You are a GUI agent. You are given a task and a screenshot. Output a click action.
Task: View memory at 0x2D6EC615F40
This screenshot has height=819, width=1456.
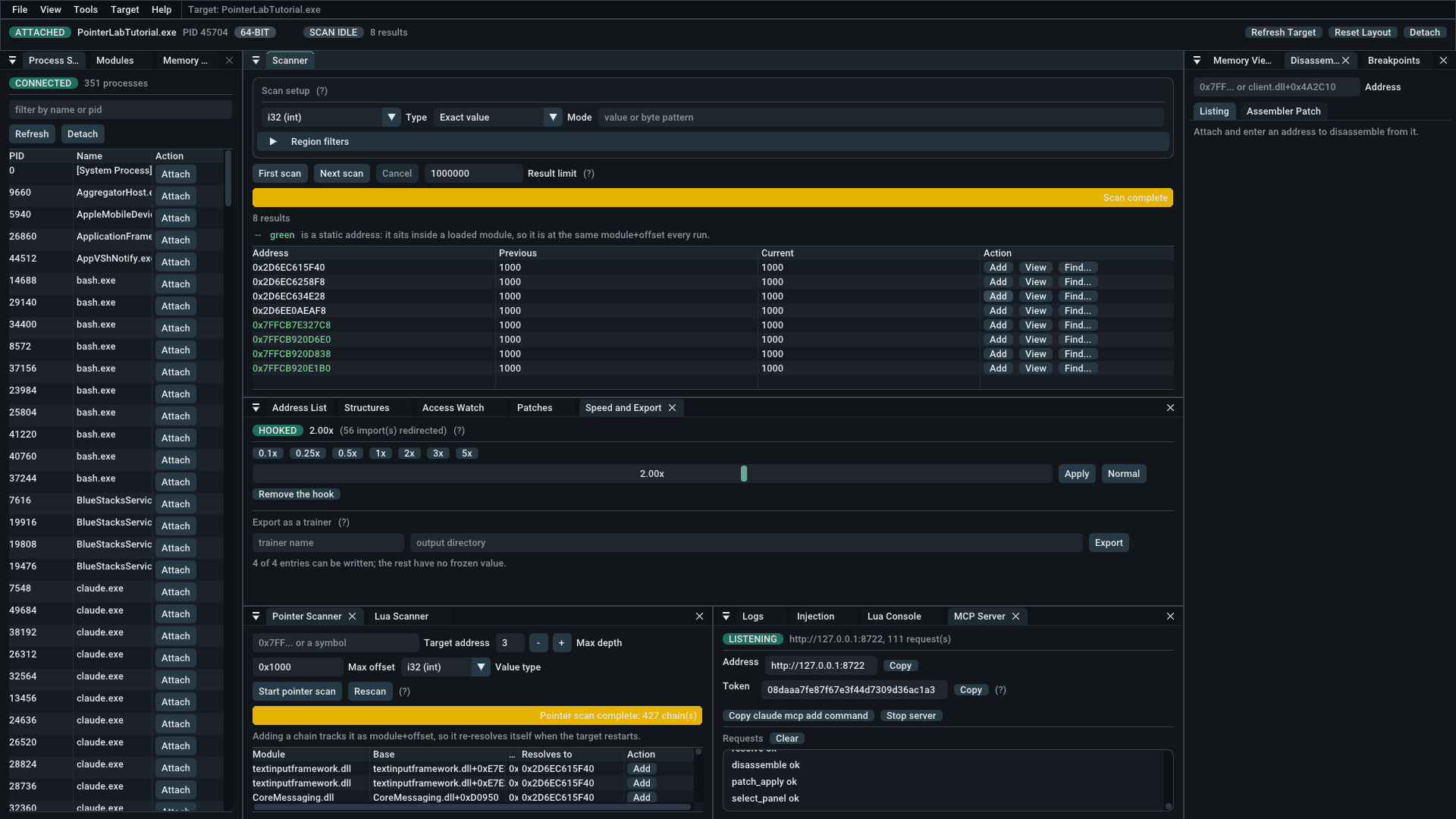tap(1035, 268)
